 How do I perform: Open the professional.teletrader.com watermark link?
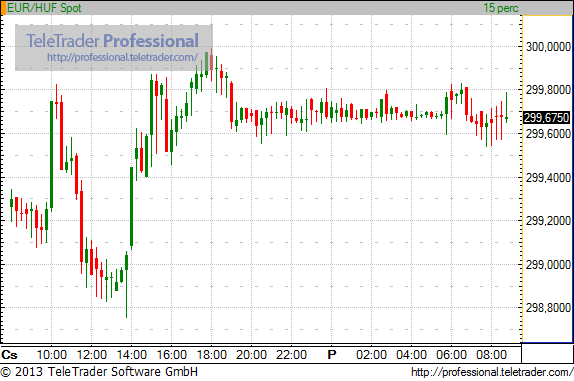pos(122,57)
